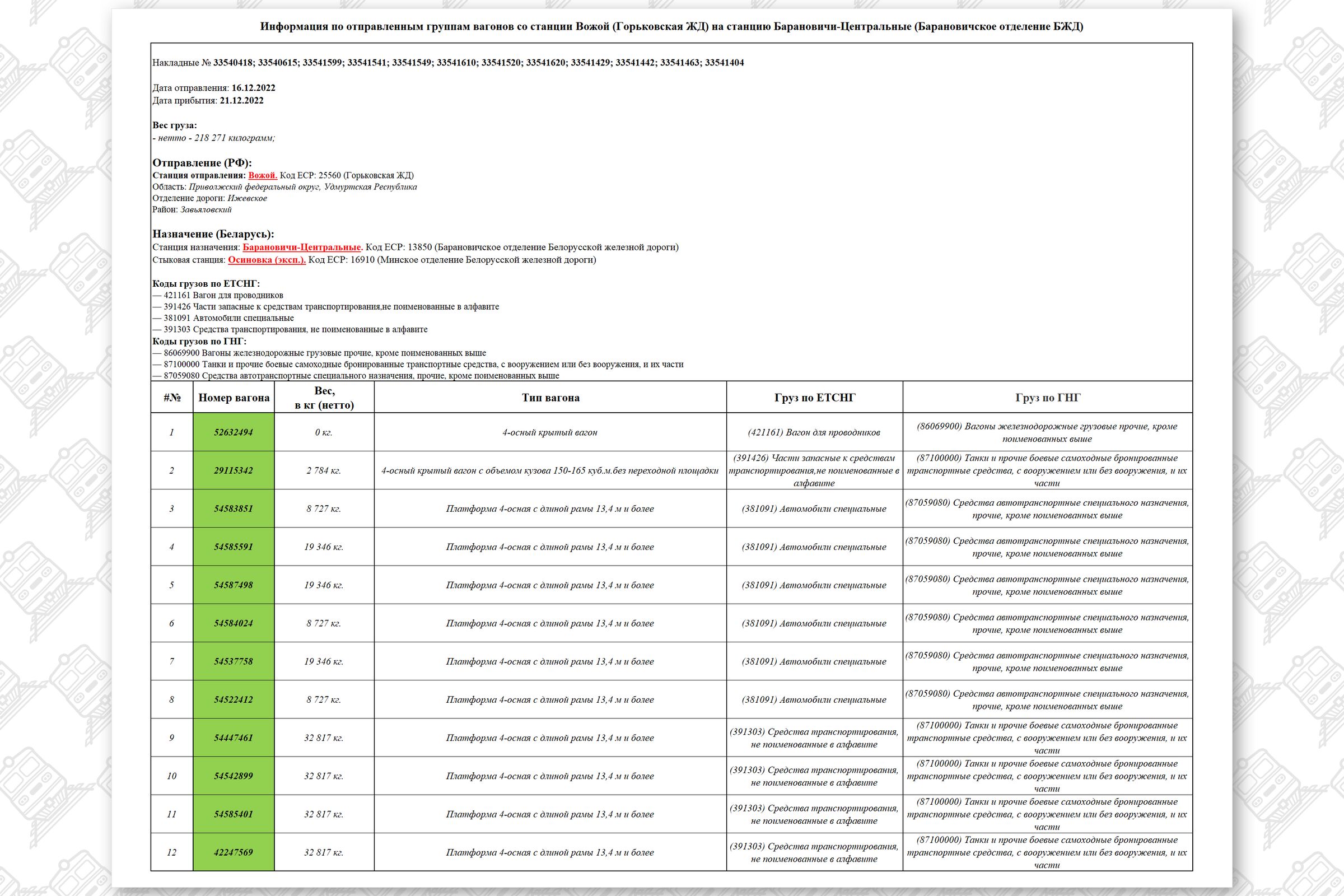Click wagon number 42247569 in last row
This screenshot has height=896, width=1344.
pos(233,852)
